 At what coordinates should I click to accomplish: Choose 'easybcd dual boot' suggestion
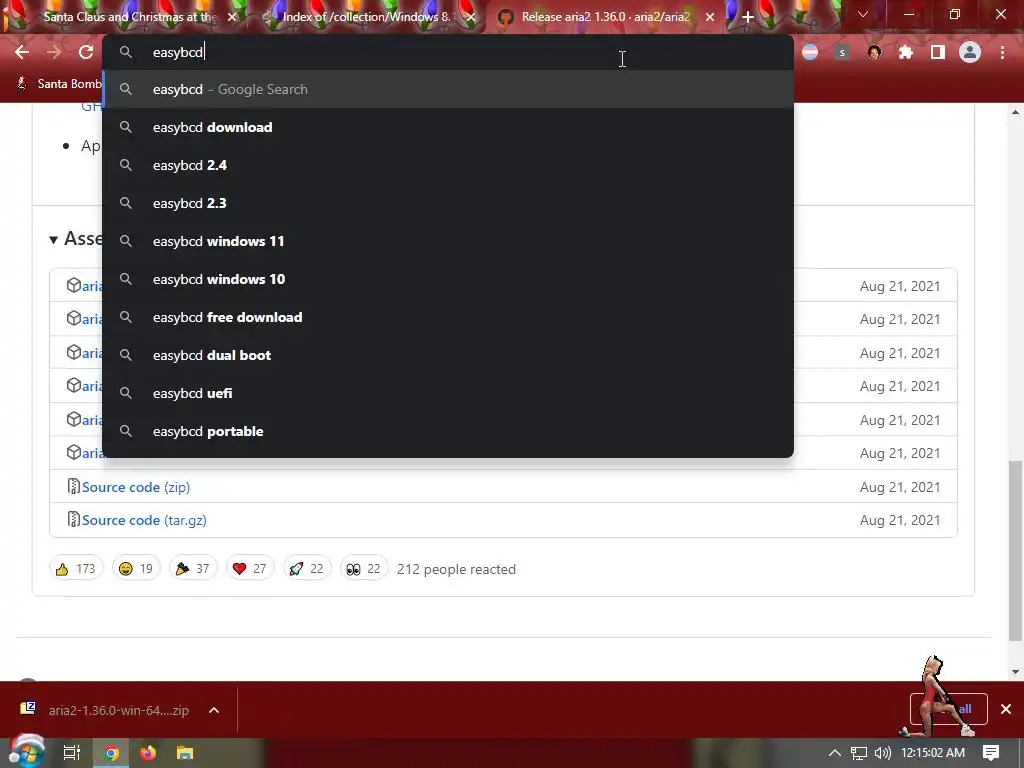tap(448, 355)
